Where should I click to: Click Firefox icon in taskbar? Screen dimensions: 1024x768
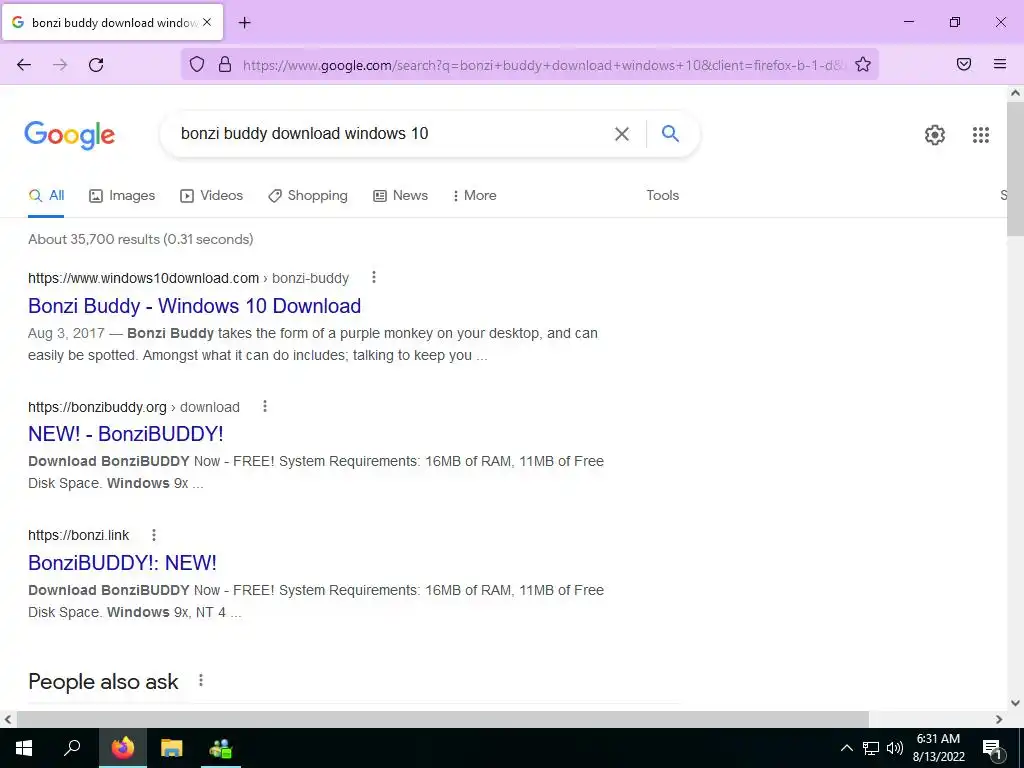click(123, 748)
